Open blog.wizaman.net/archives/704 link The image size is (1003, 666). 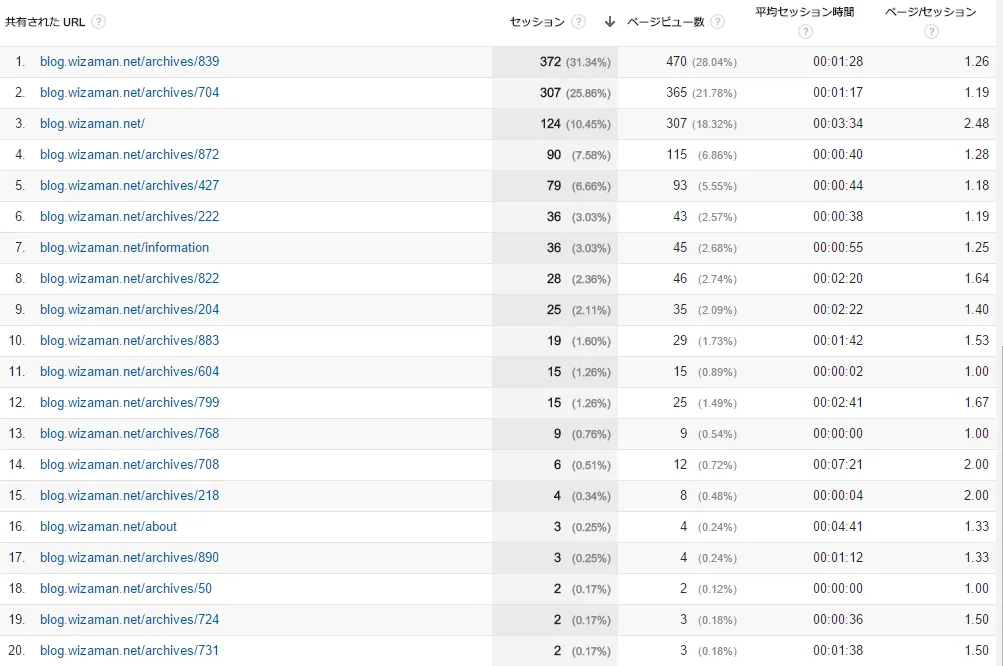(129, 93)
